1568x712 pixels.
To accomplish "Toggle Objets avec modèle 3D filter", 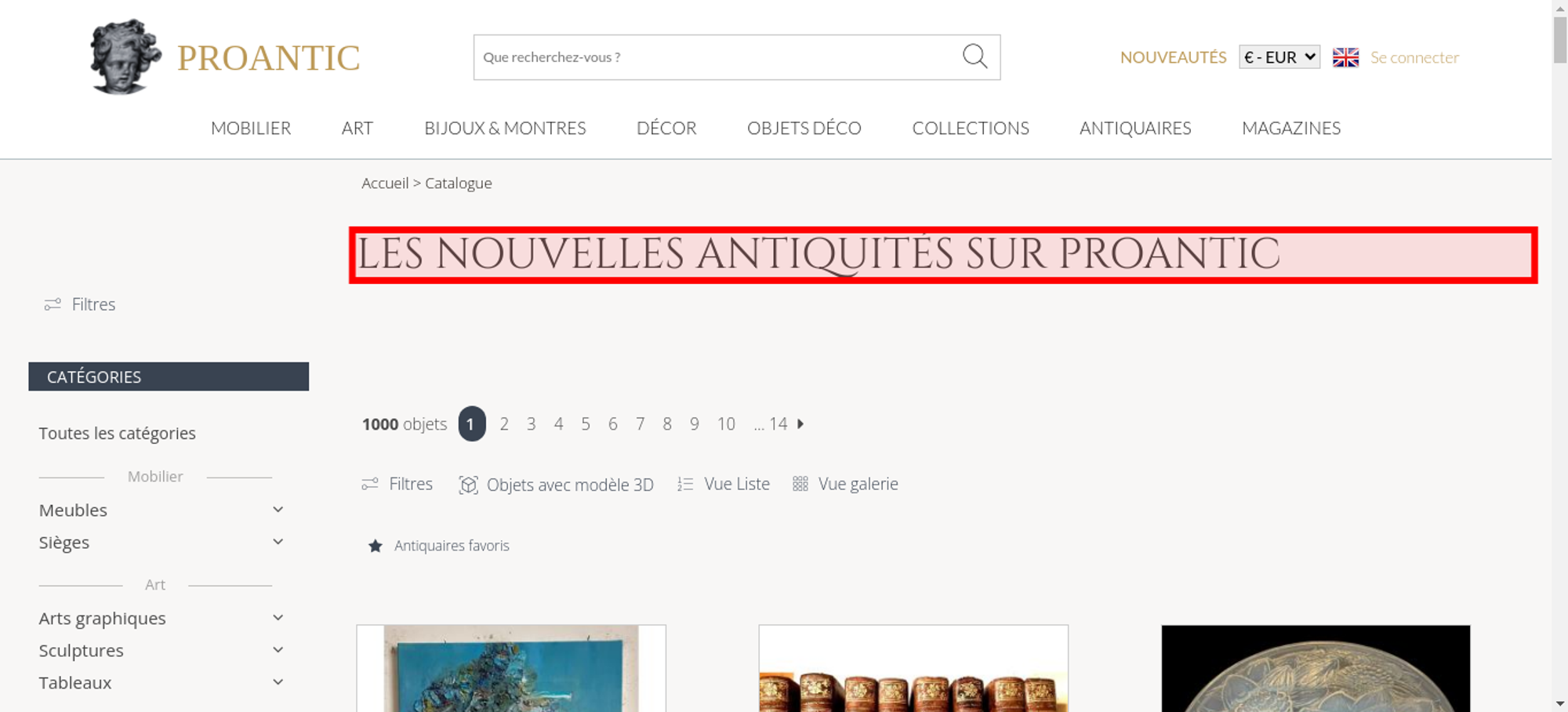I will tap(556, 485).
